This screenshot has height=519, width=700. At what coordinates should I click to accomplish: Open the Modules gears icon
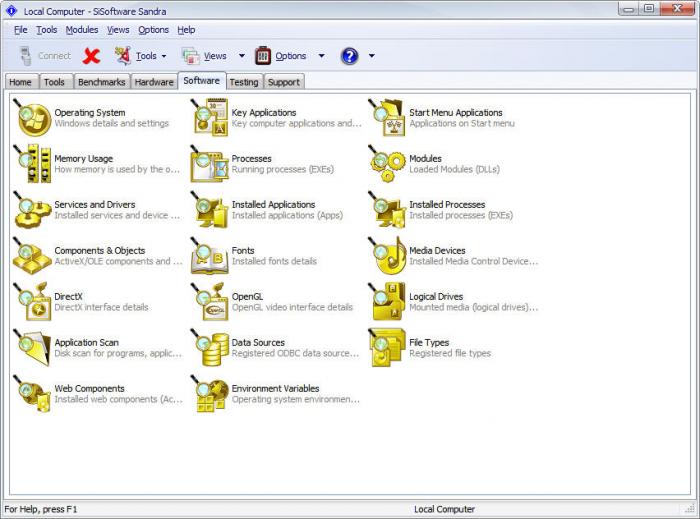[x=387, y=164]
